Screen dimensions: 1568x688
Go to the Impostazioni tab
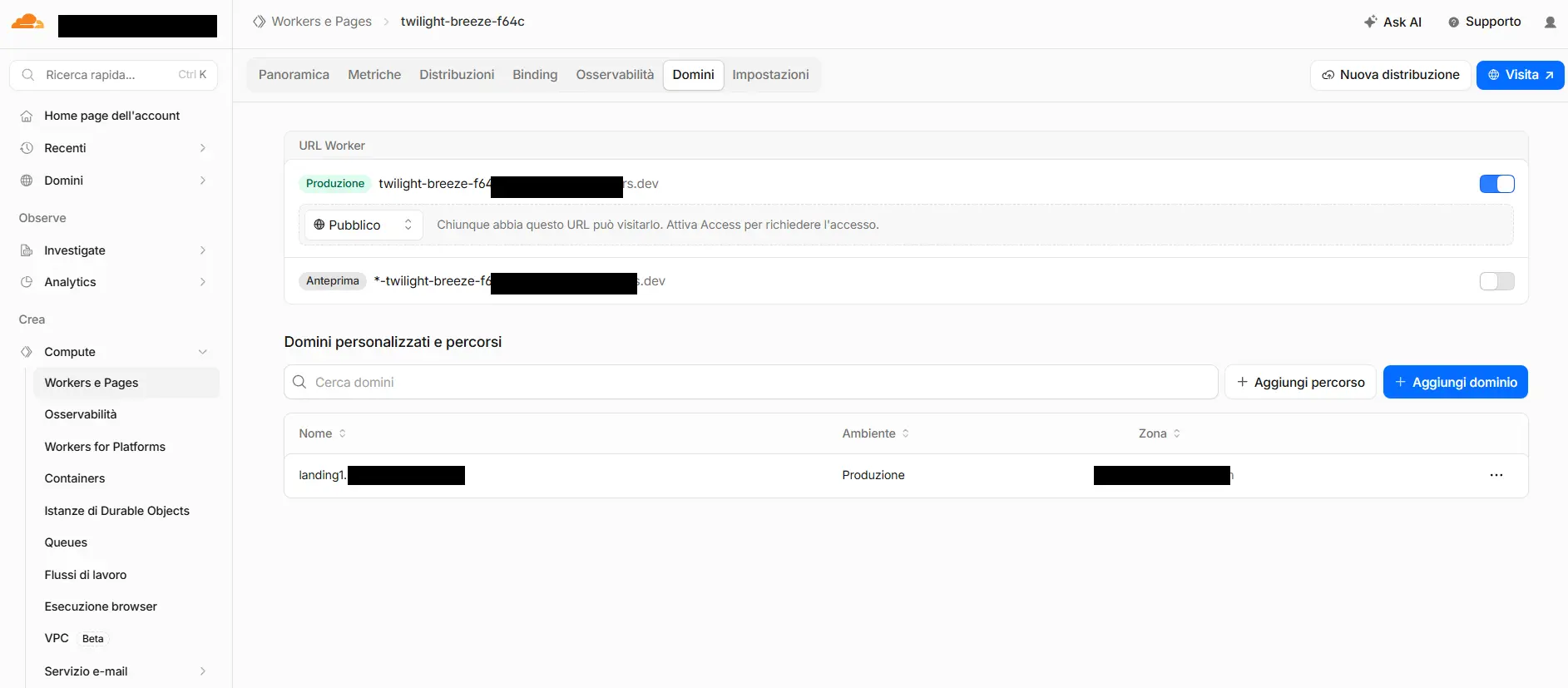pos(770,75)
